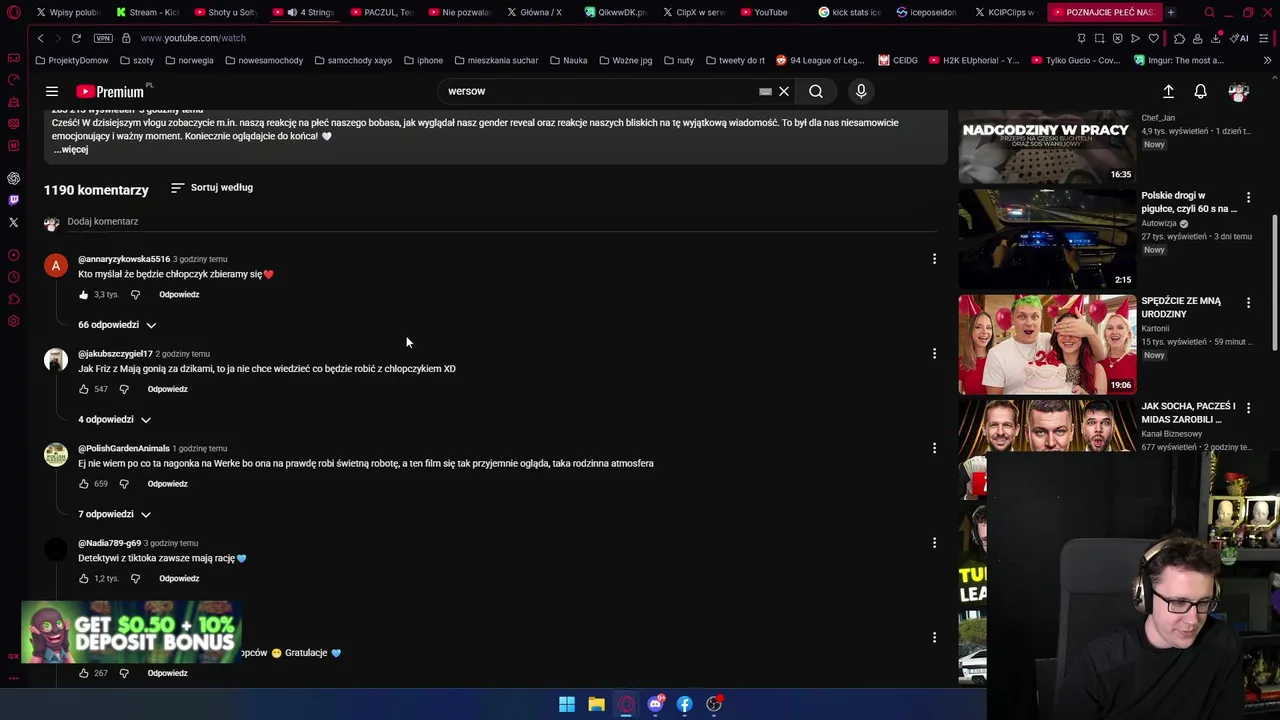Switch to the 'Stream - Kick' browser tab
Image resolution: width=1280 pixels, height=720 pixels.
tap(147, 12)
